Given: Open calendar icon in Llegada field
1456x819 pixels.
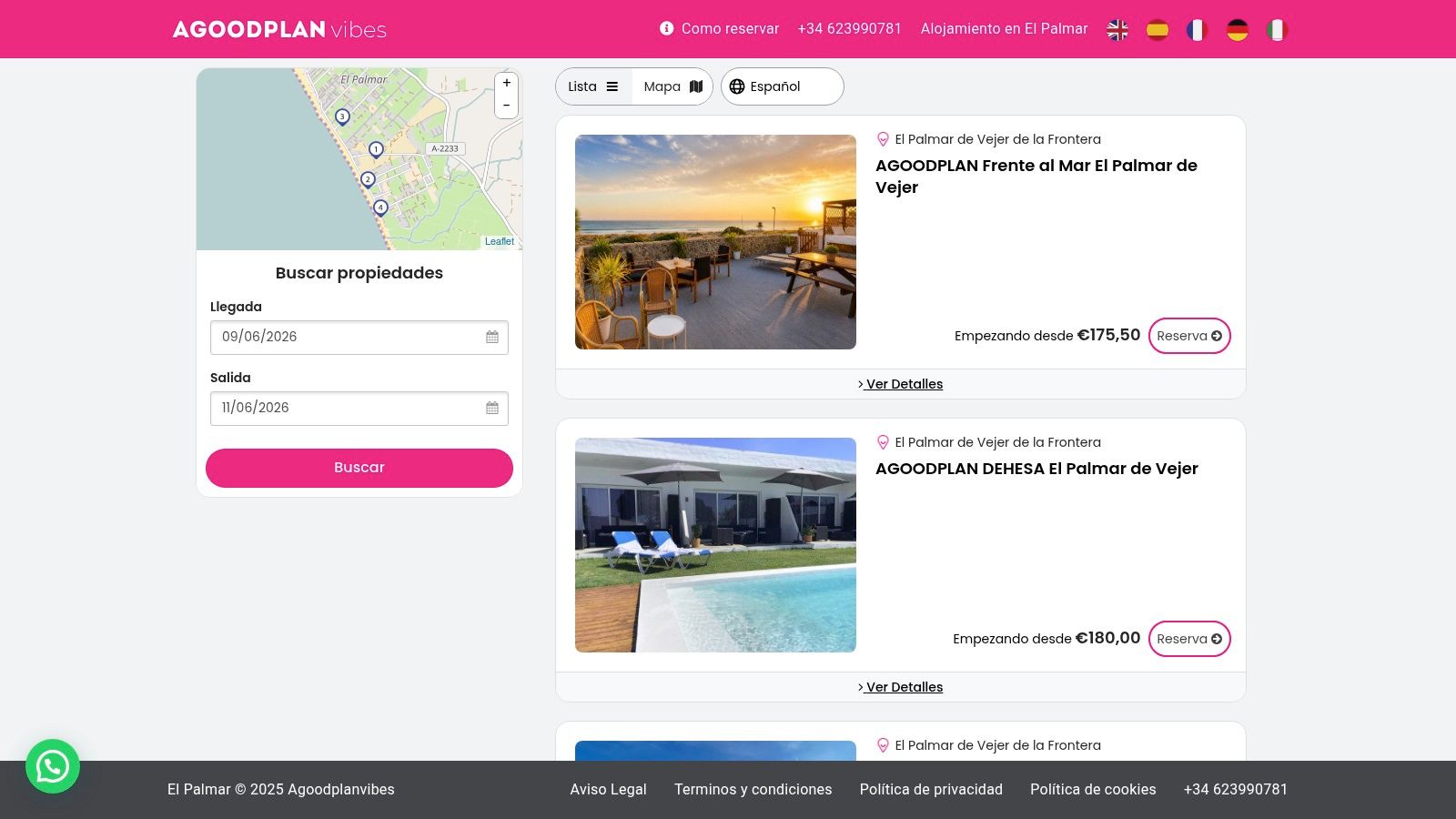Looking at the screenshot, I should [492, 337].
